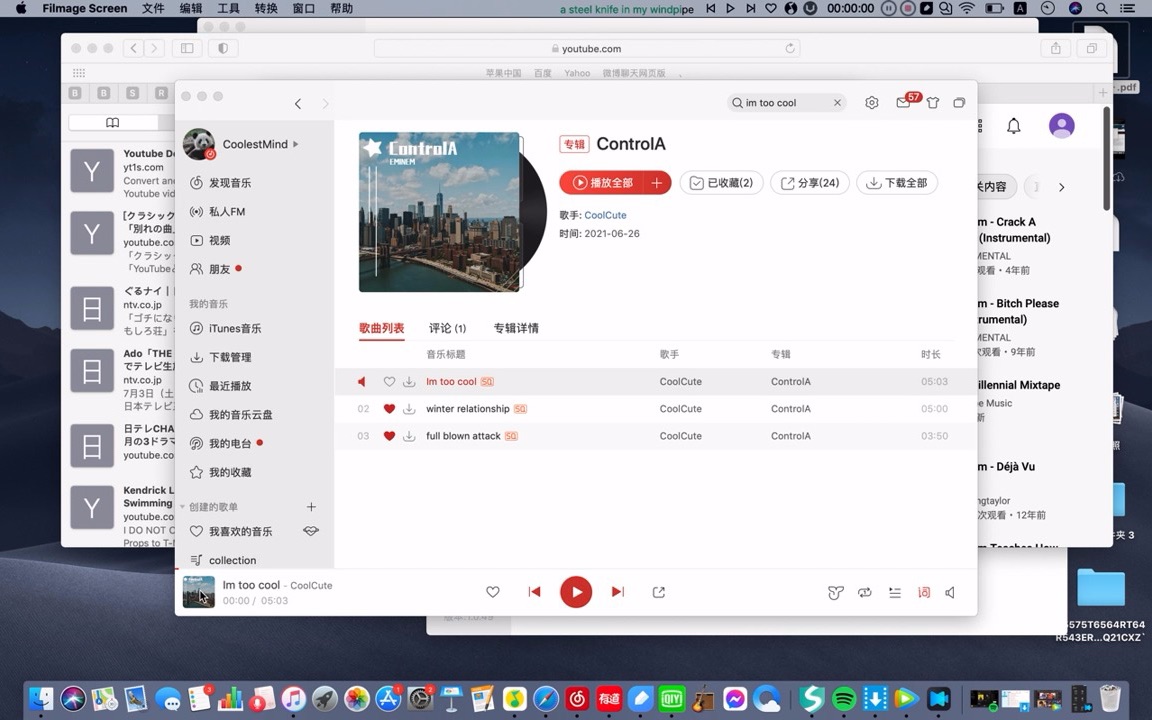Viewport: 1152px width, 720px height.
Task: Download Im too cool track
Action: [409, 382]
